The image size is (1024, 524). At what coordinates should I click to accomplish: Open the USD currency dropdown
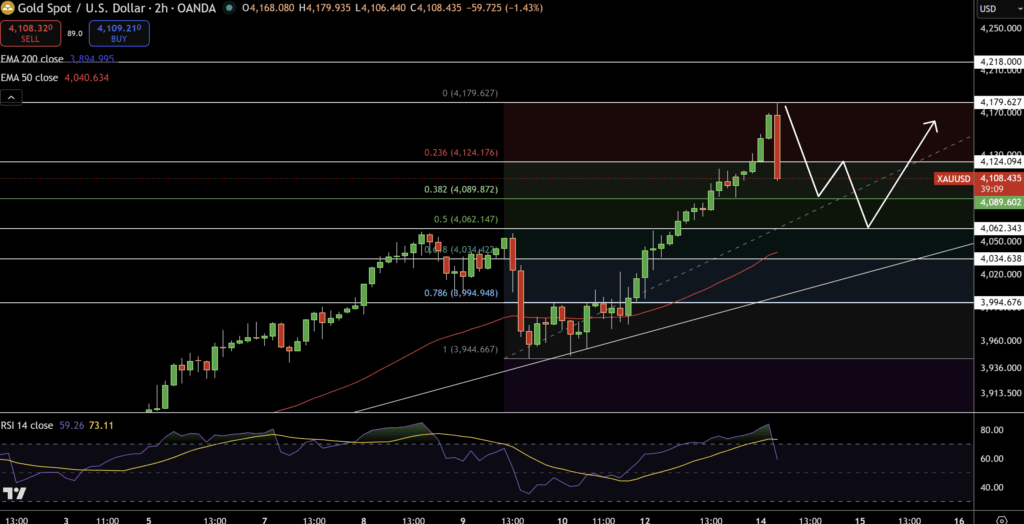[x=988, y=9]
